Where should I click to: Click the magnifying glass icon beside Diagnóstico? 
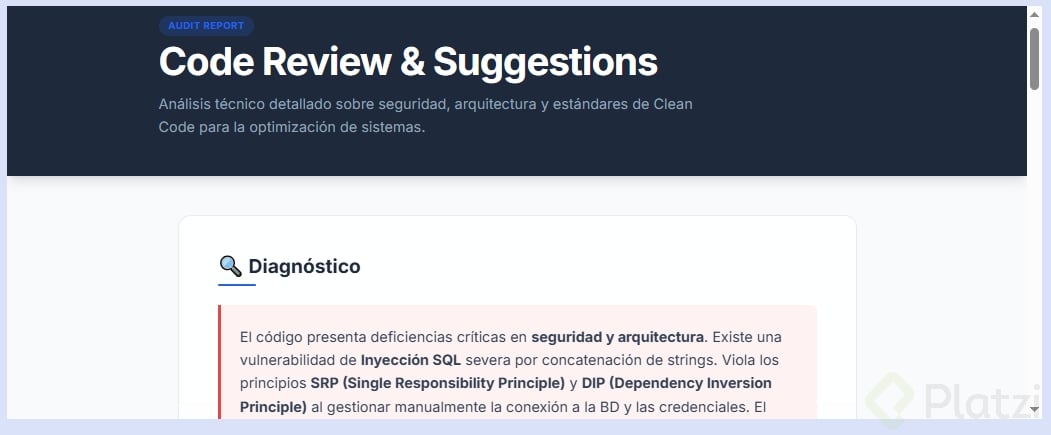pyautogui.click(x=230, y=266)
